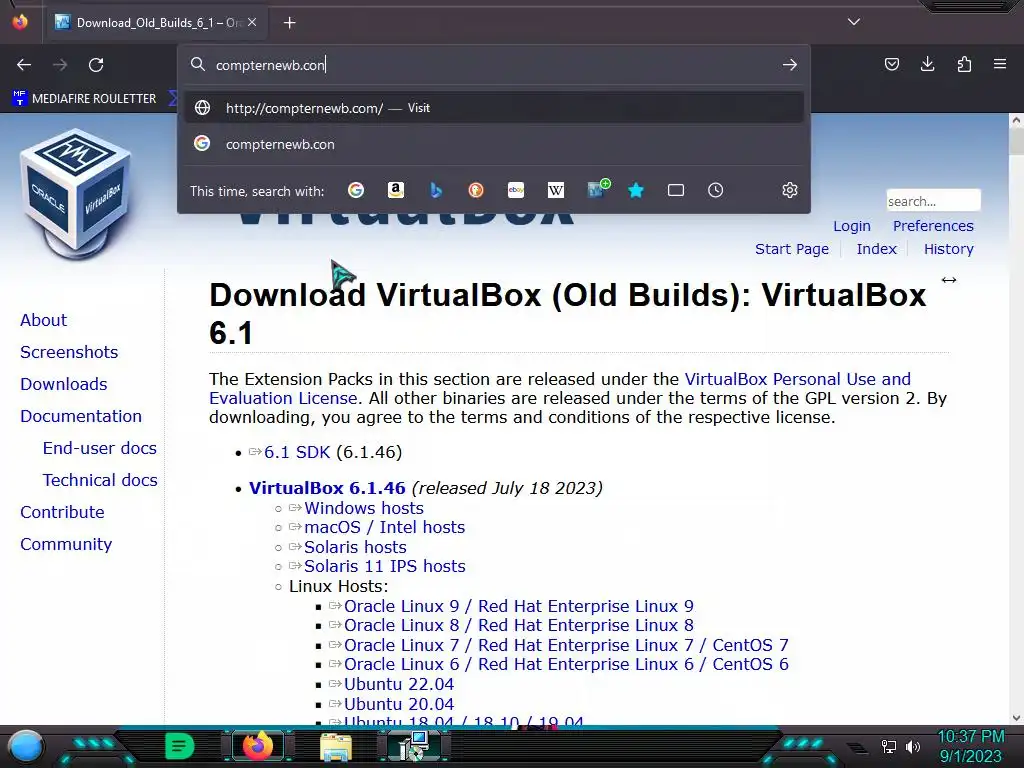Image resolution: width=1024 pixels, height=768 pixels.
Task: View page History
Action: coord(948,249)
